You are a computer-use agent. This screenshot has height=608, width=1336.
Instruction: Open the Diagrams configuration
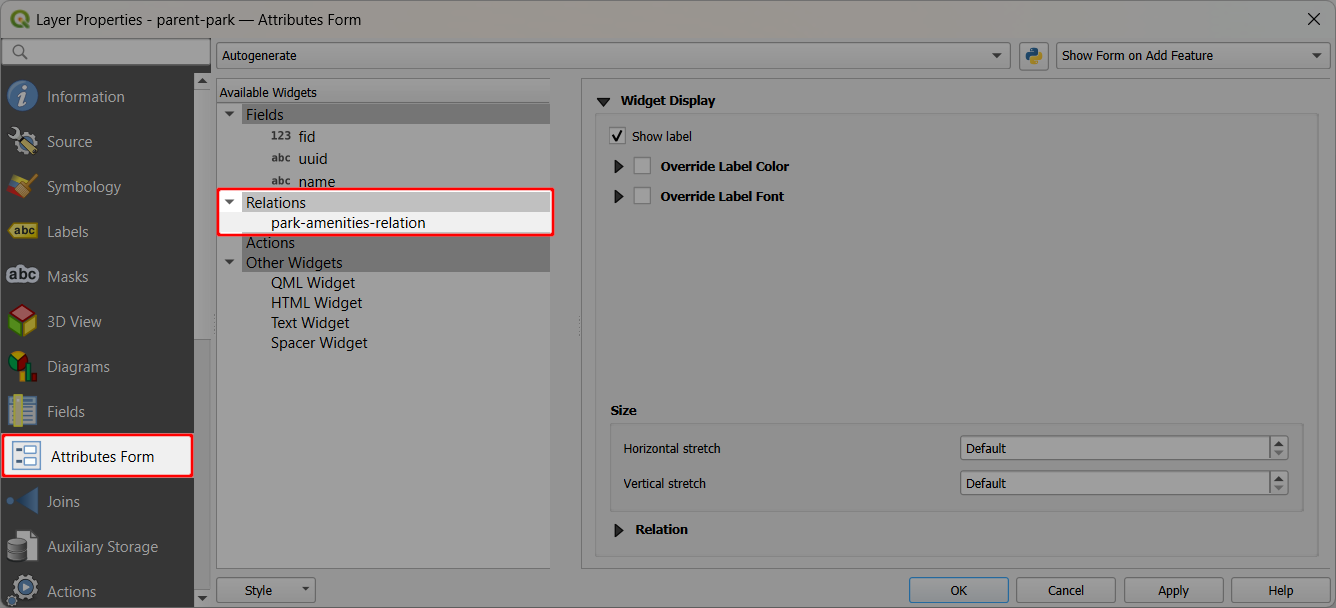pos(79,366)
